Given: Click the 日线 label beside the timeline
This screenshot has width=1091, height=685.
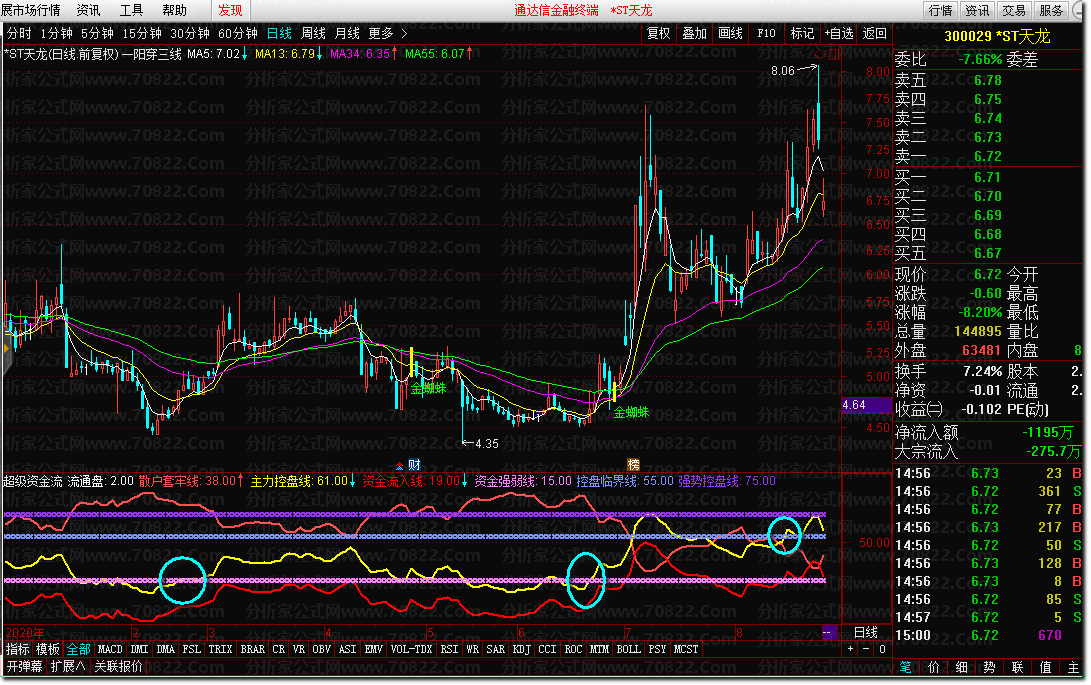Looking at the screenshot, I should (866, 632).
